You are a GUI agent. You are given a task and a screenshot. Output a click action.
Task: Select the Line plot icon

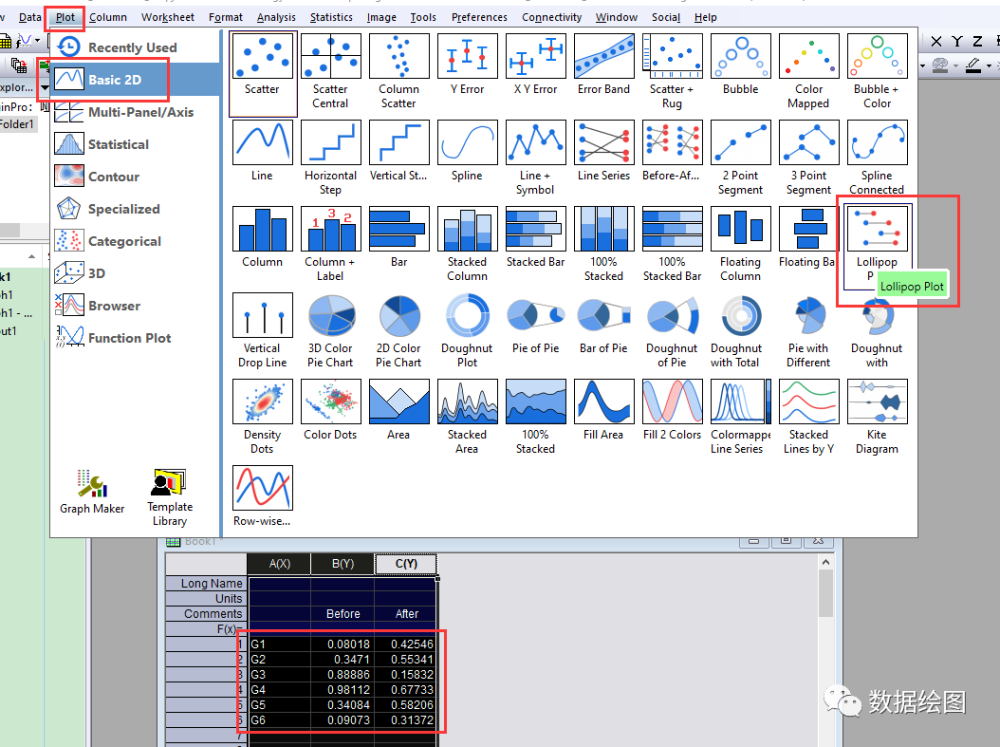coord(262,142)
